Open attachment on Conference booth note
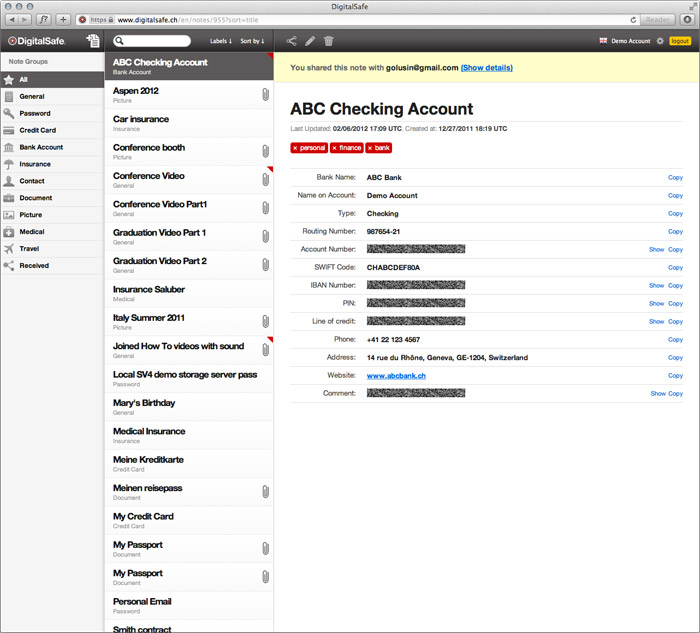Screen dimensions: 700x633 point(266,151)
